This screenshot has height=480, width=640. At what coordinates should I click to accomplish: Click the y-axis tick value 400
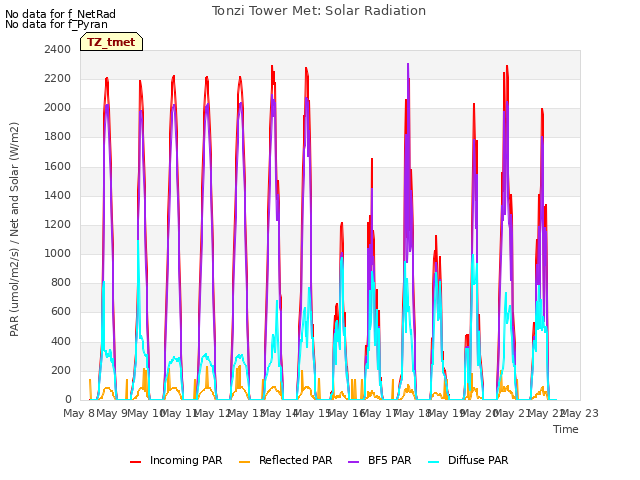click(61, 341)
